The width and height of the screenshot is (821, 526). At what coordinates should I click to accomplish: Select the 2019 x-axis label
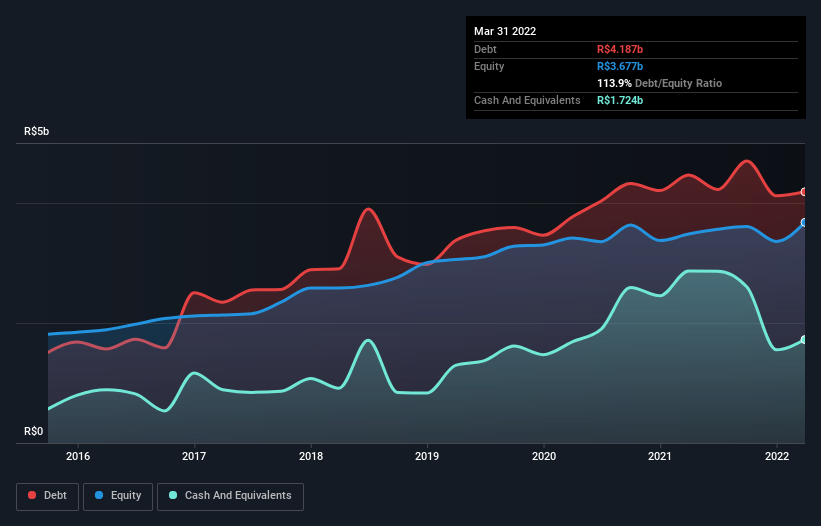tap(427, 456)
